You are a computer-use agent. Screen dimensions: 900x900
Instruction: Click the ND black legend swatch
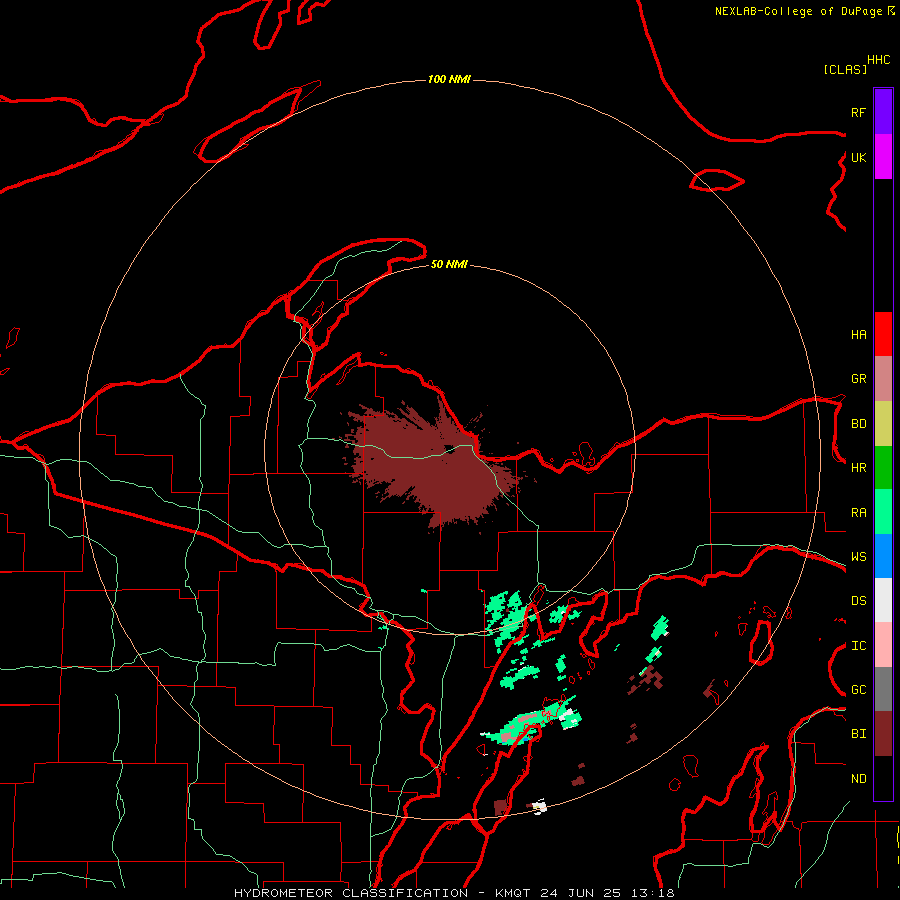point(883,778)
